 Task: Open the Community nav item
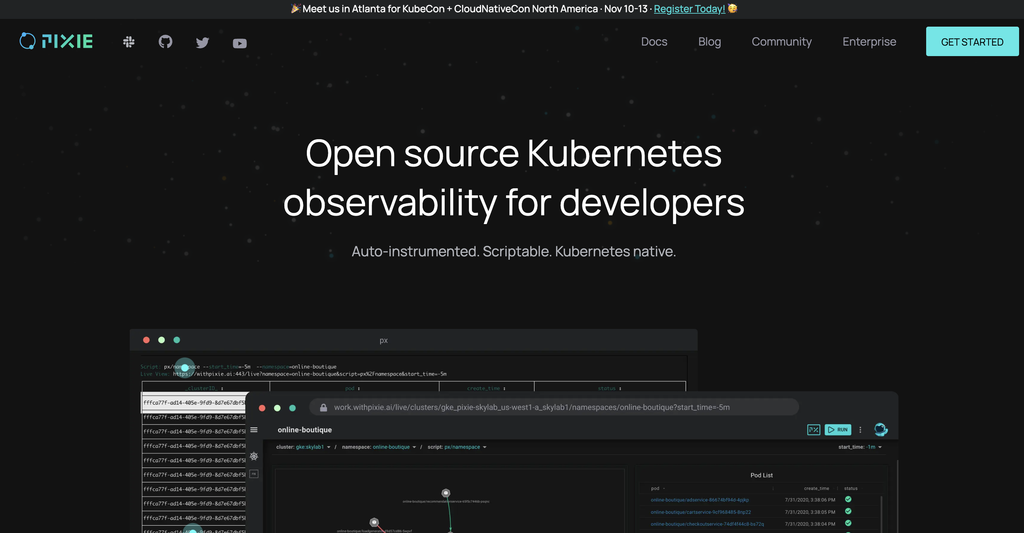point(781,42)
